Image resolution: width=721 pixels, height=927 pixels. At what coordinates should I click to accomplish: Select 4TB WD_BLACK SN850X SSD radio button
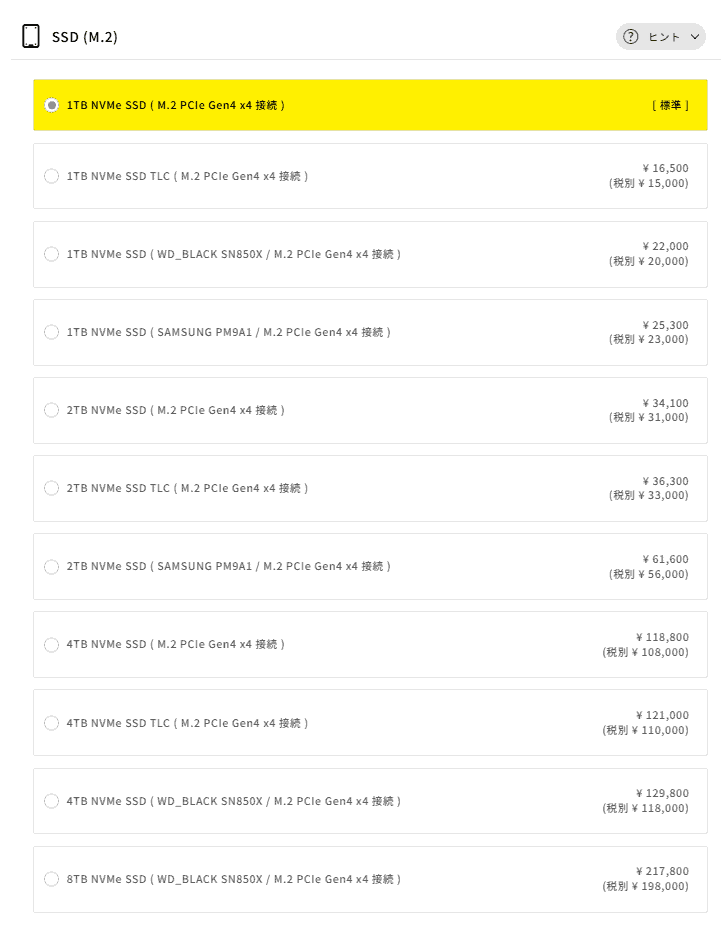pos(52,800)
